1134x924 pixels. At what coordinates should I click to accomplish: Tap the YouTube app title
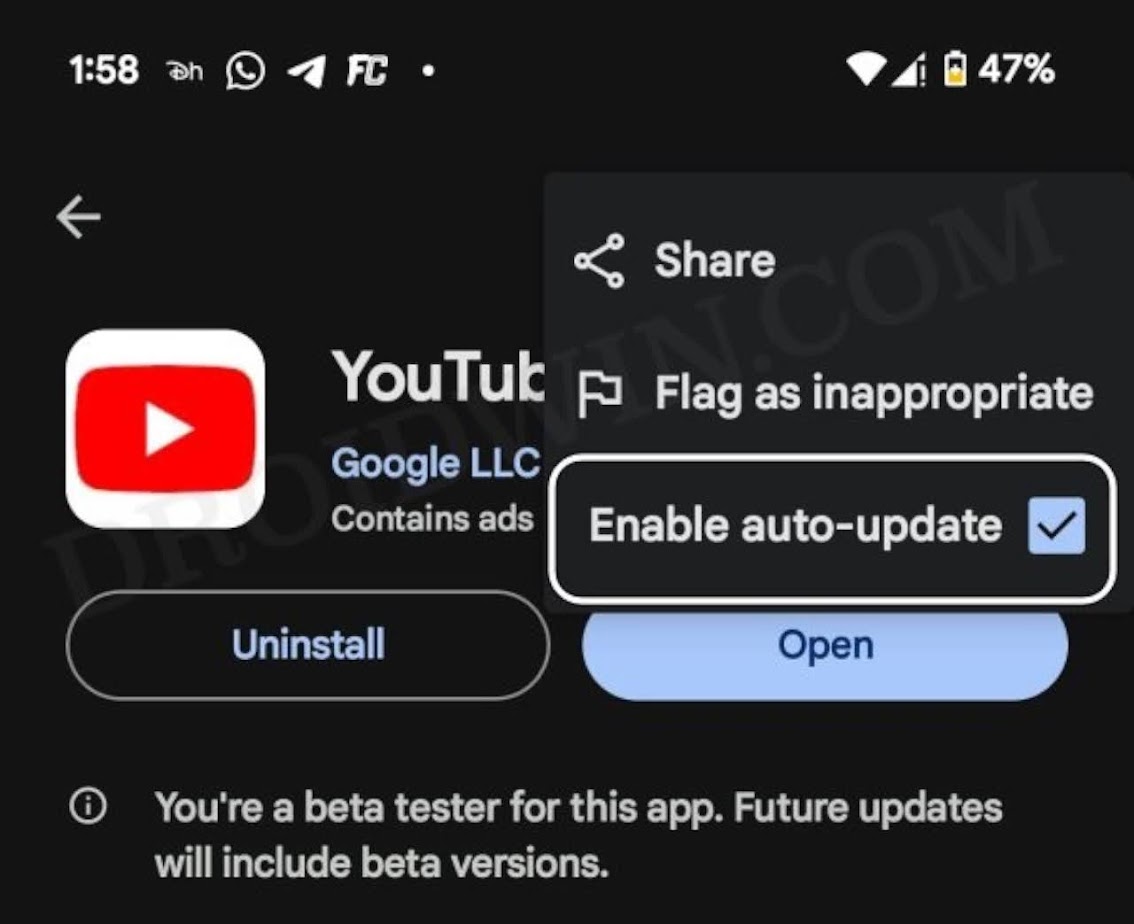438,376
